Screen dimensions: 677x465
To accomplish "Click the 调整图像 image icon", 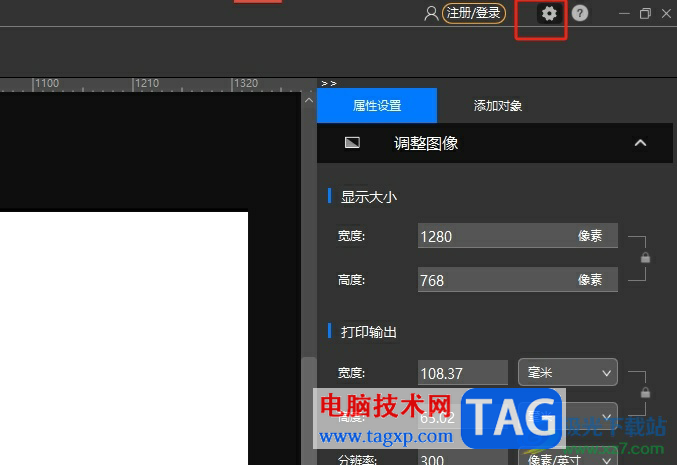I will (x=352, y=142).
